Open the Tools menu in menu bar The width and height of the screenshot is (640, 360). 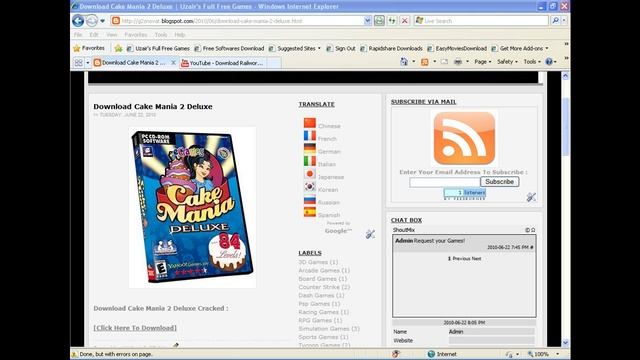click(x=161, y=35)
